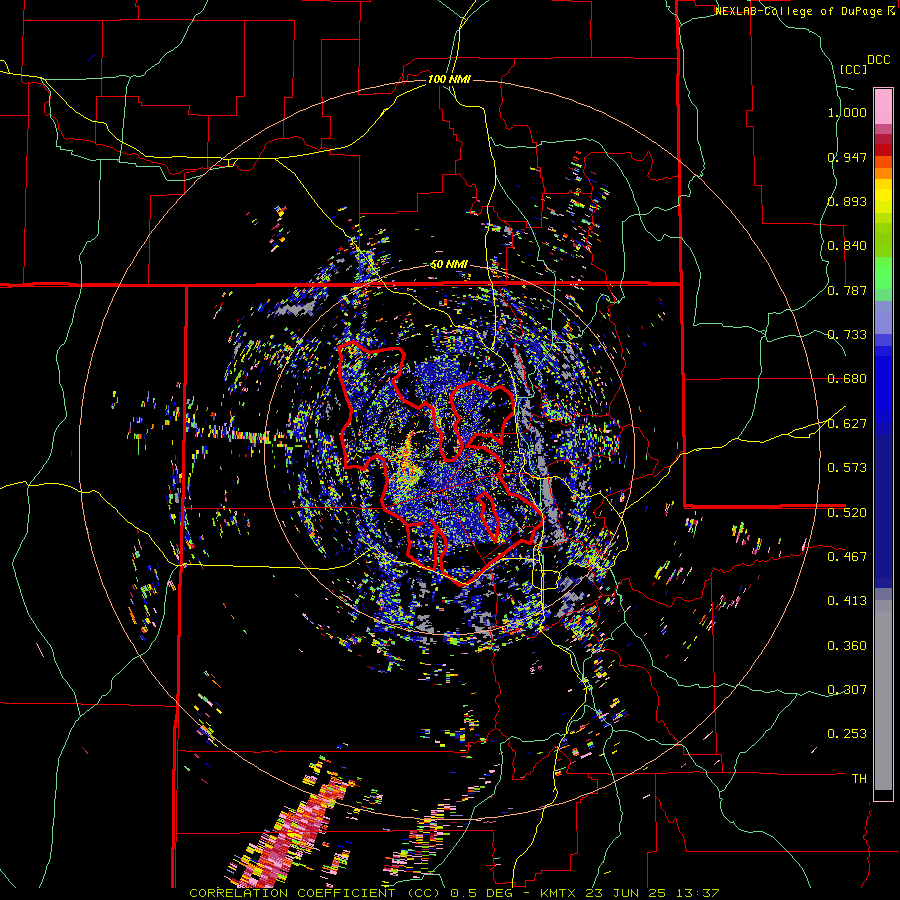Select the 0.573 legend value
900x900 pixels.
(x=847, y=468)
